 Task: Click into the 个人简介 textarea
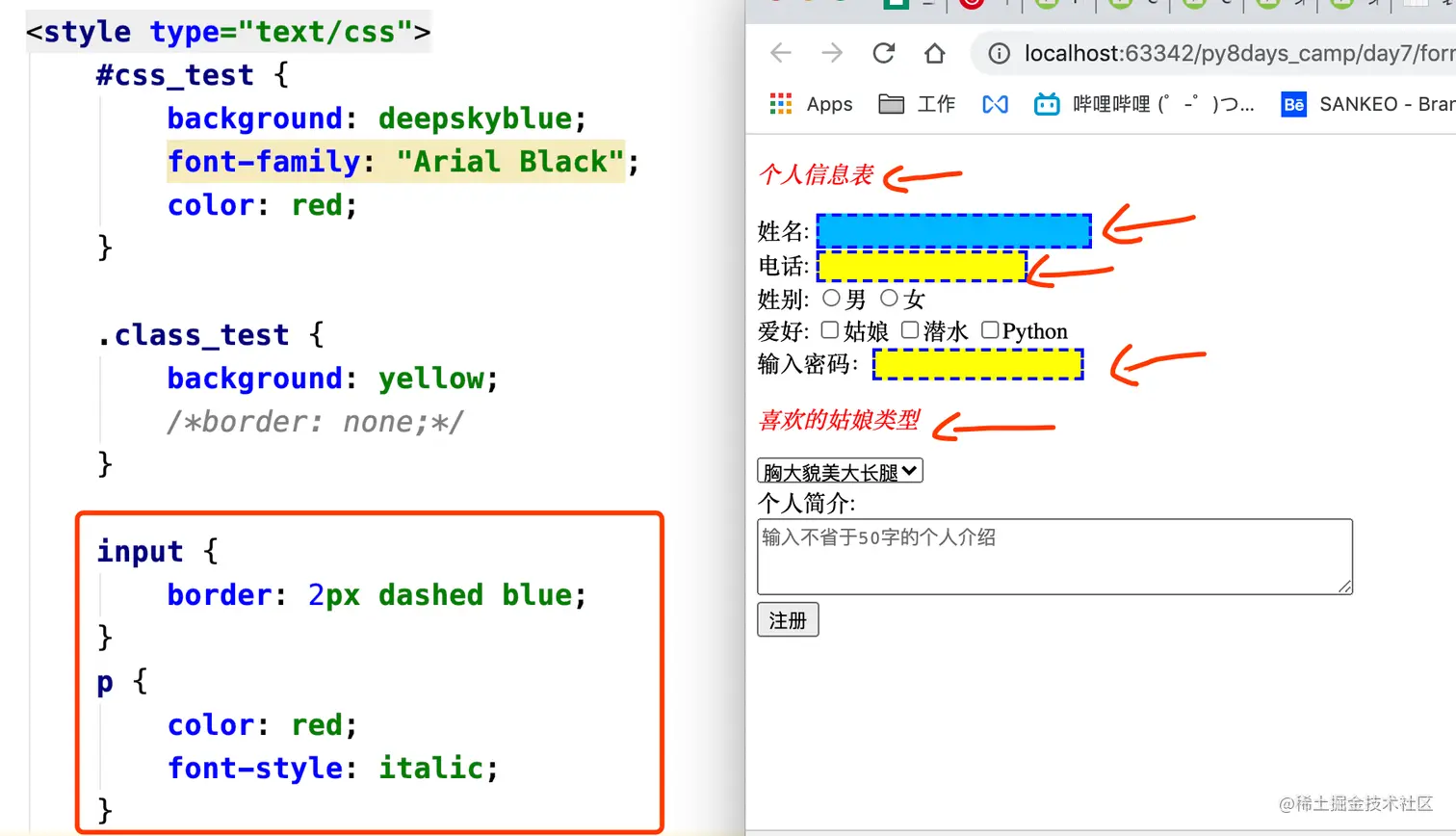[1054, 557]
